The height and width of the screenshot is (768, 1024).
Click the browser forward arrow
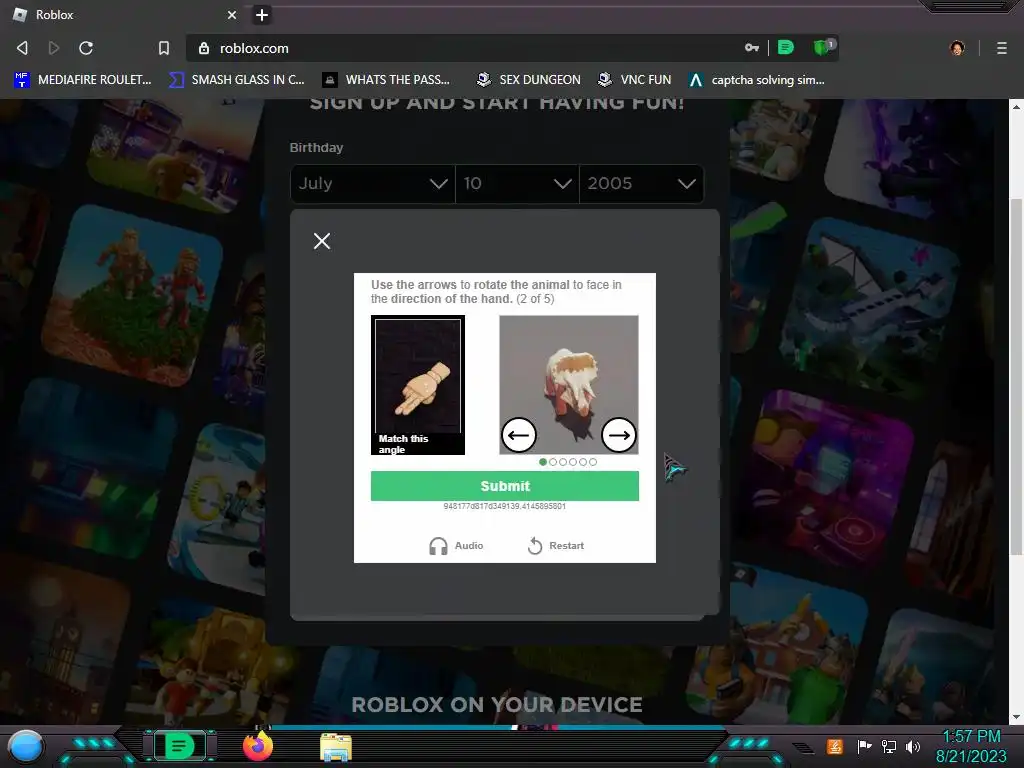54,48
